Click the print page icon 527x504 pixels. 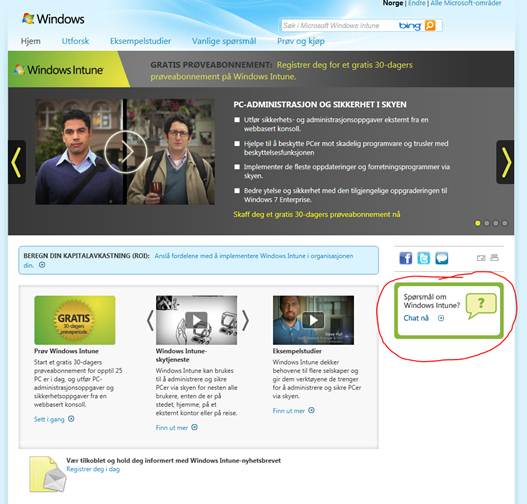pyautogui.click(x=494, y=258)
